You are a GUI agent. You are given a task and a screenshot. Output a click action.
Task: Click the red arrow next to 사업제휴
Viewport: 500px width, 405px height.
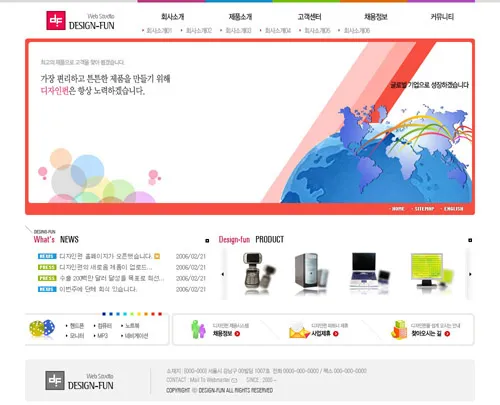(336, 333)
